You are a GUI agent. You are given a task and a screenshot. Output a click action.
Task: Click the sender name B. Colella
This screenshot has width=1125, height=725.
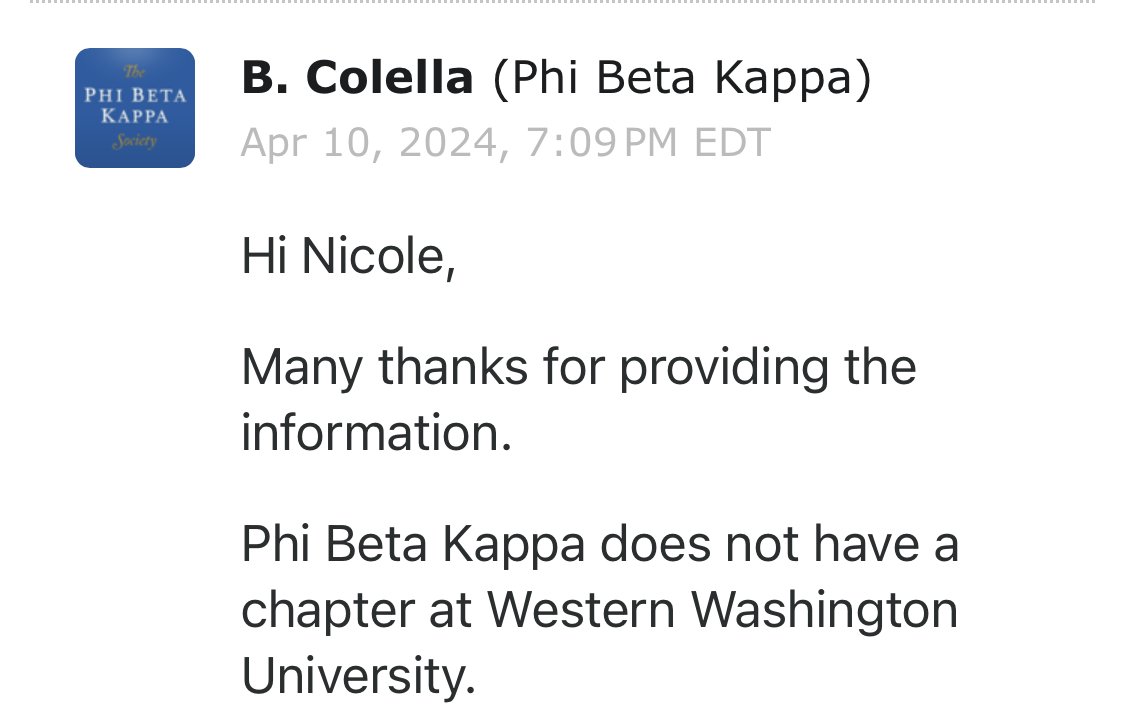(x=357, y=78)
